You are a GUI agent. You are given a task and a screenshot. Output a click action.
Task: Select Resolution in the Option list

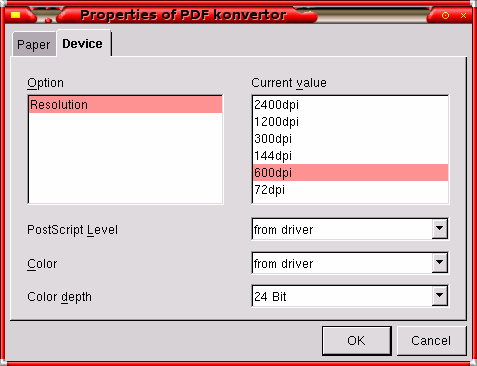[x=125, y=105]
